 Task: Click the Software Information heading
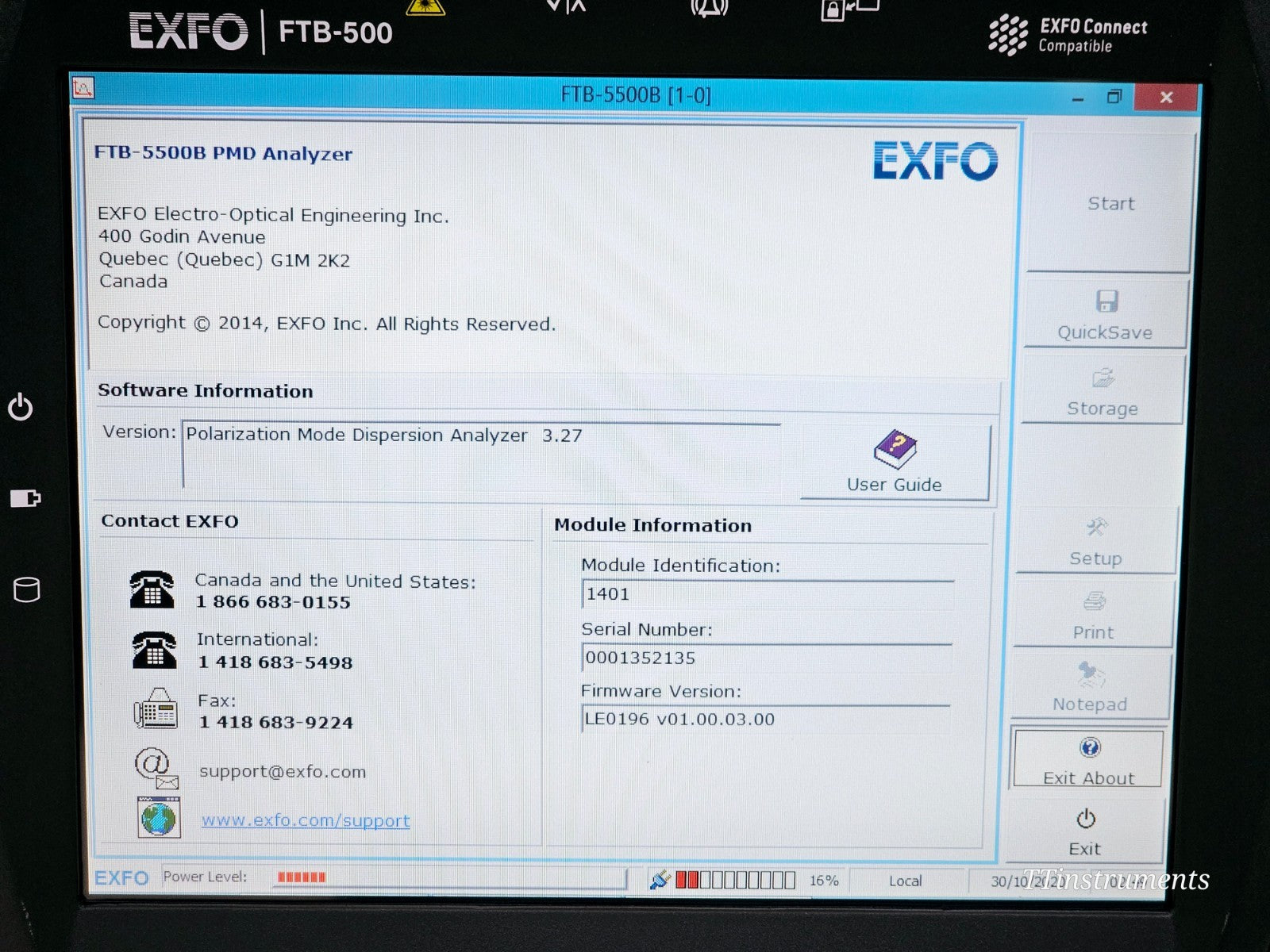point(206,390)
